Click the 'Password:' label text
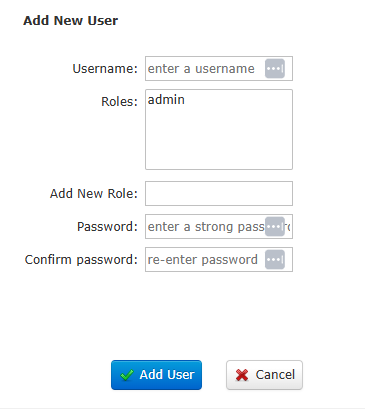 tap(107, 227)
